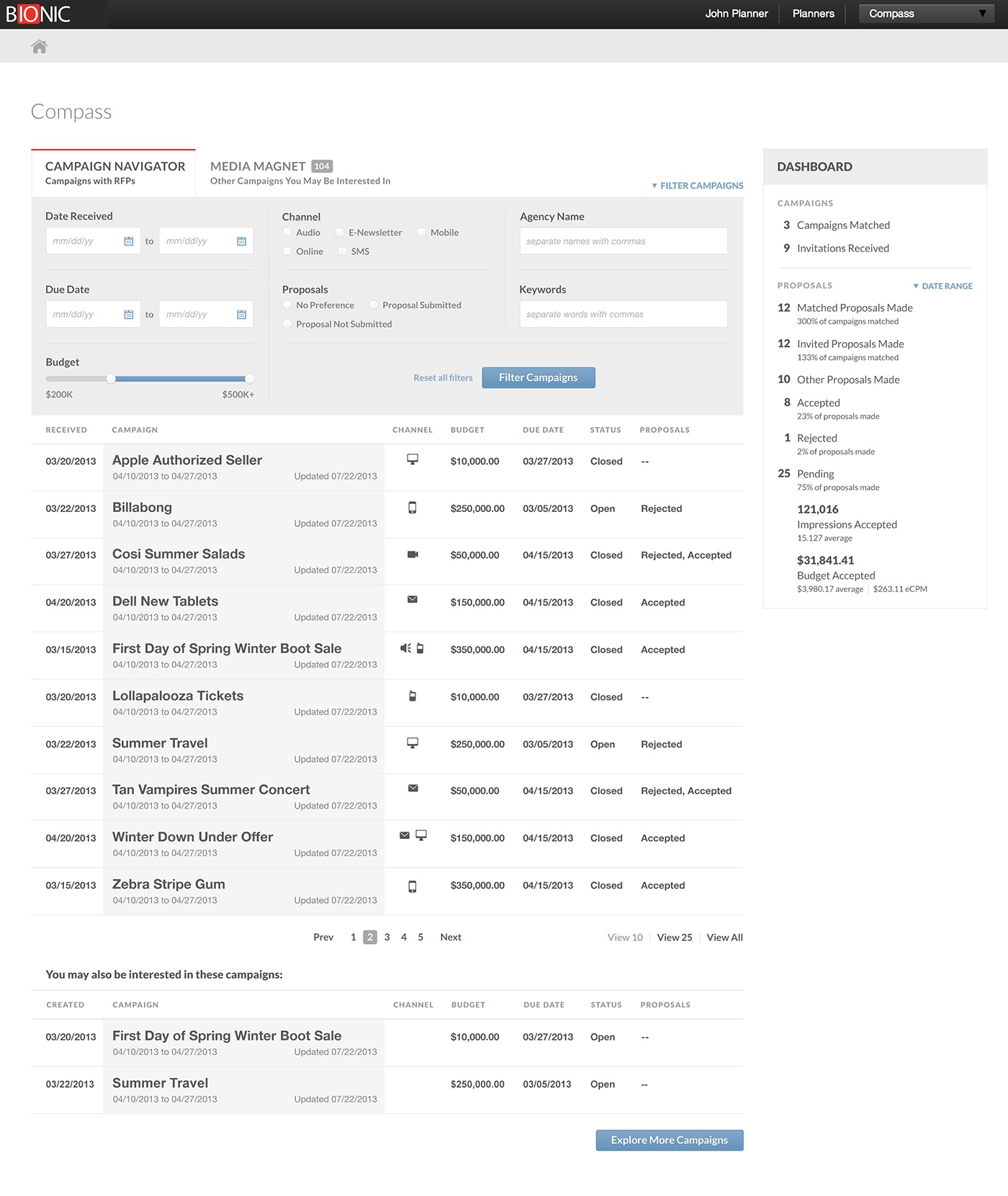
Task: Check the E-Newsletter channel checkbox
Action: click(340, 233)
